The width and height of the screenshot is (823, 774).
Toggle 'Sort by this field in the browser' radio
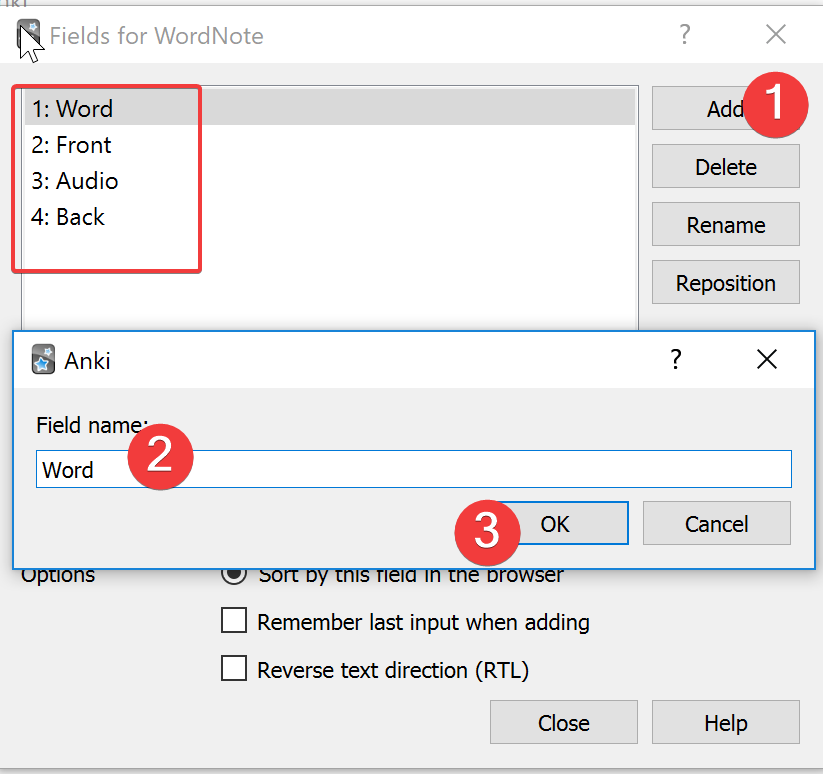click(234, 574)
